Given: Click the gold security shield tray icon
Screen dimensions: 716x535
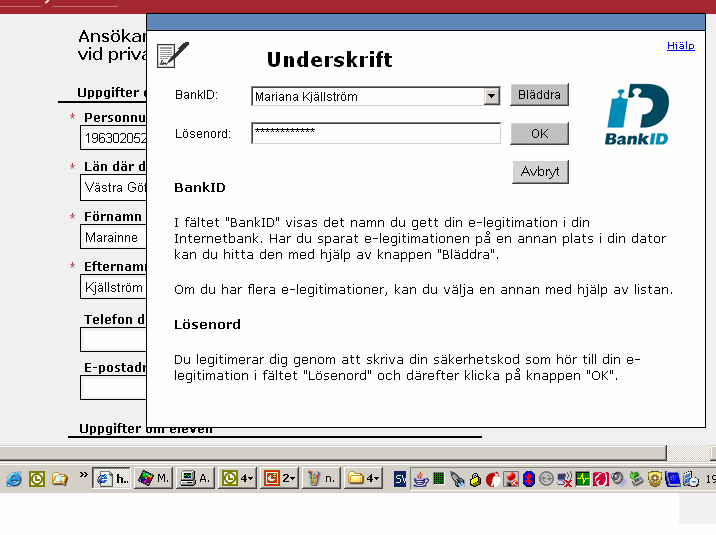Looking at the screenshot, I should [x=655, y=479].
